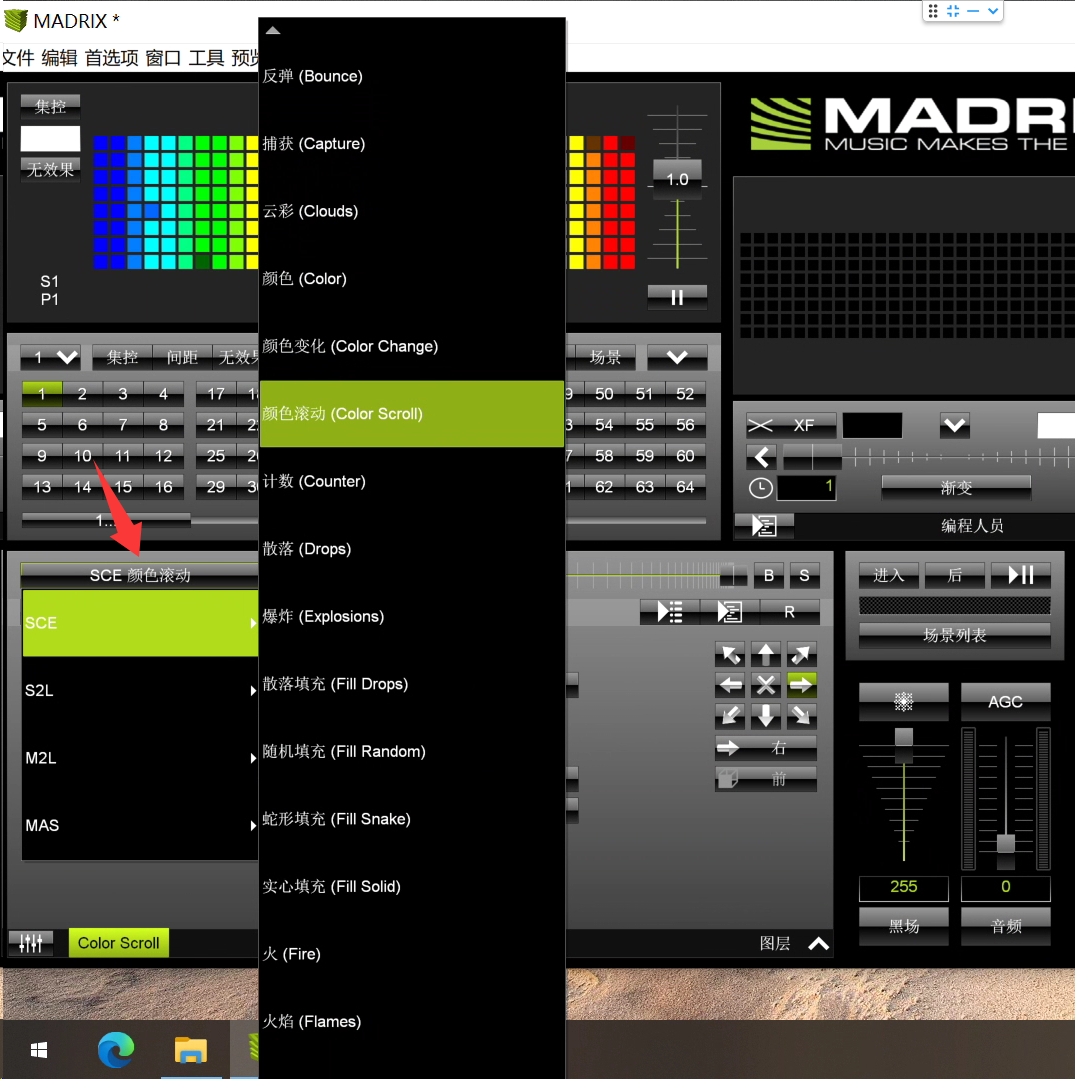Click the center X direction icon

(x=765, y=685)
